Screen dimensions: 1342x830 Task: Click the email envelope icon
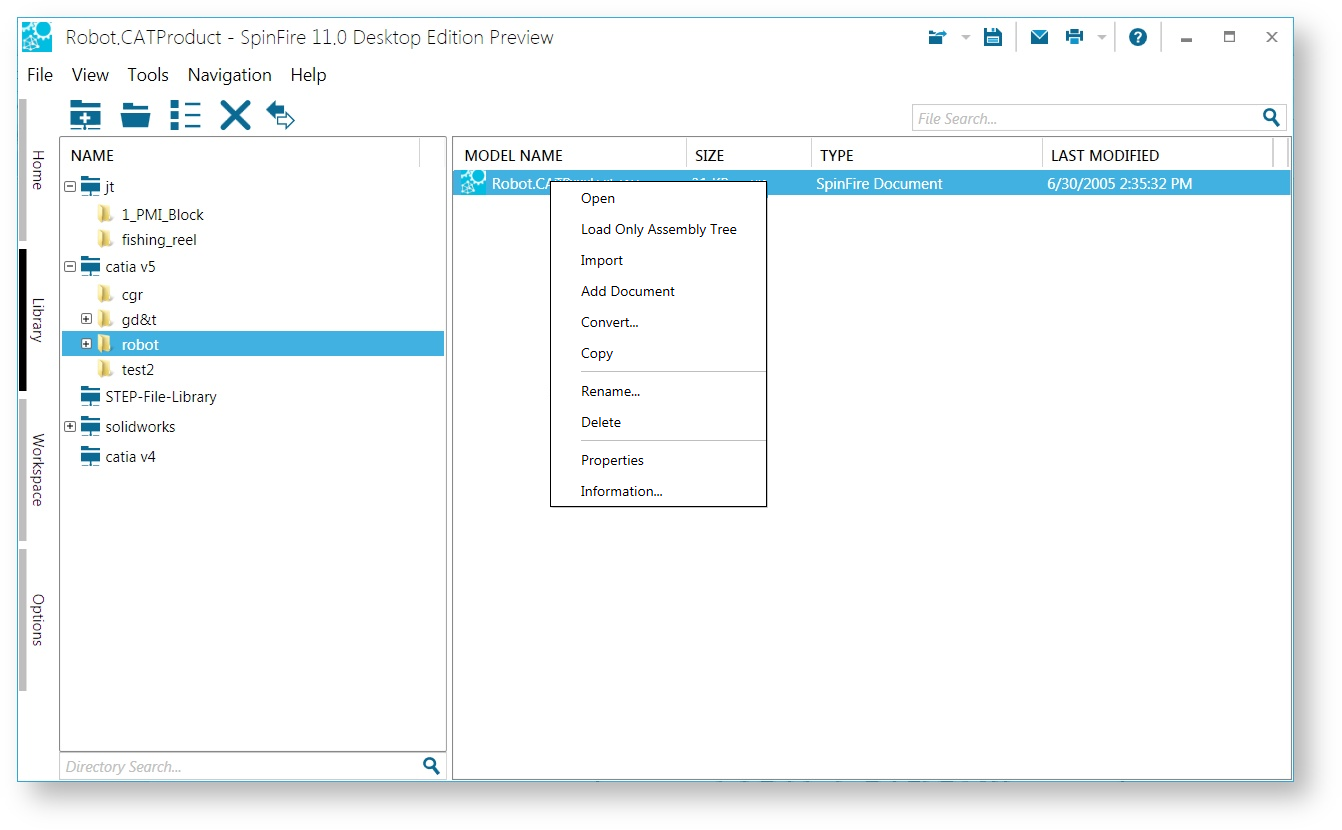(1039, 37)
